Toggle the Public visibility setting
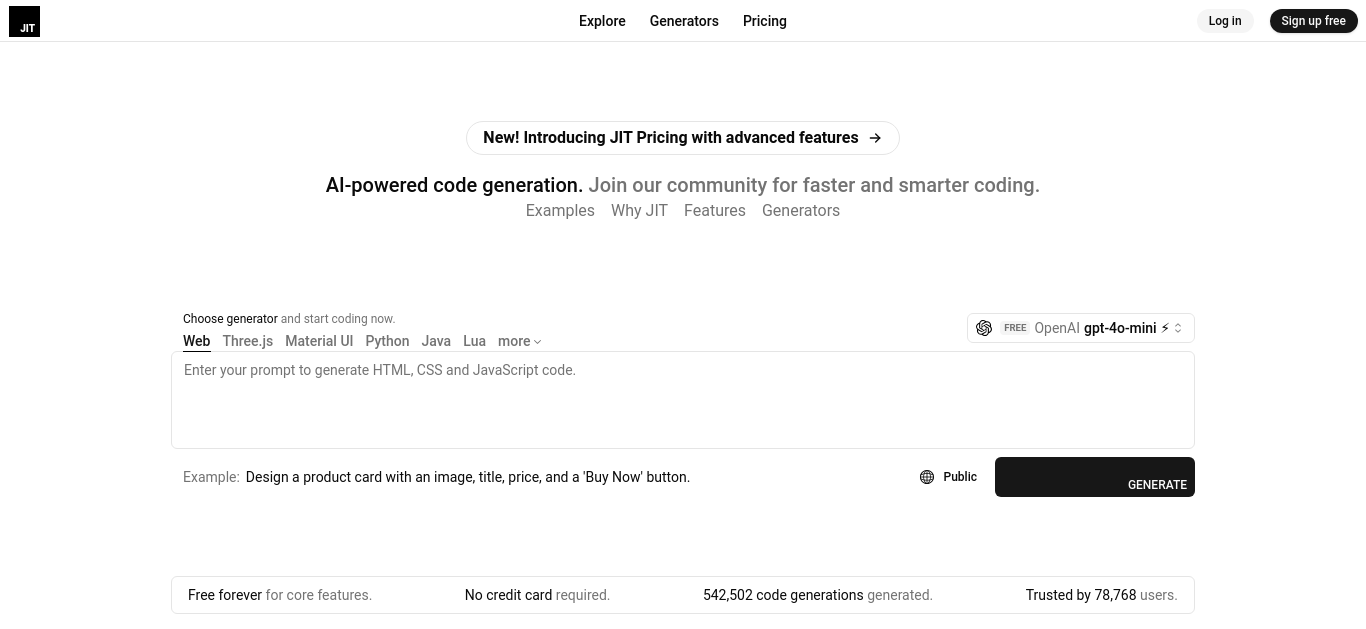Viewport: 1366px width, 629px height. click(x=948, y=477)
